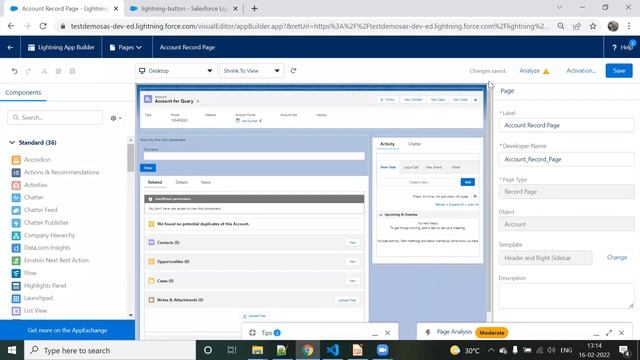Refresh the canvas preview
This screenshot has height=360, width=640.
293,71
